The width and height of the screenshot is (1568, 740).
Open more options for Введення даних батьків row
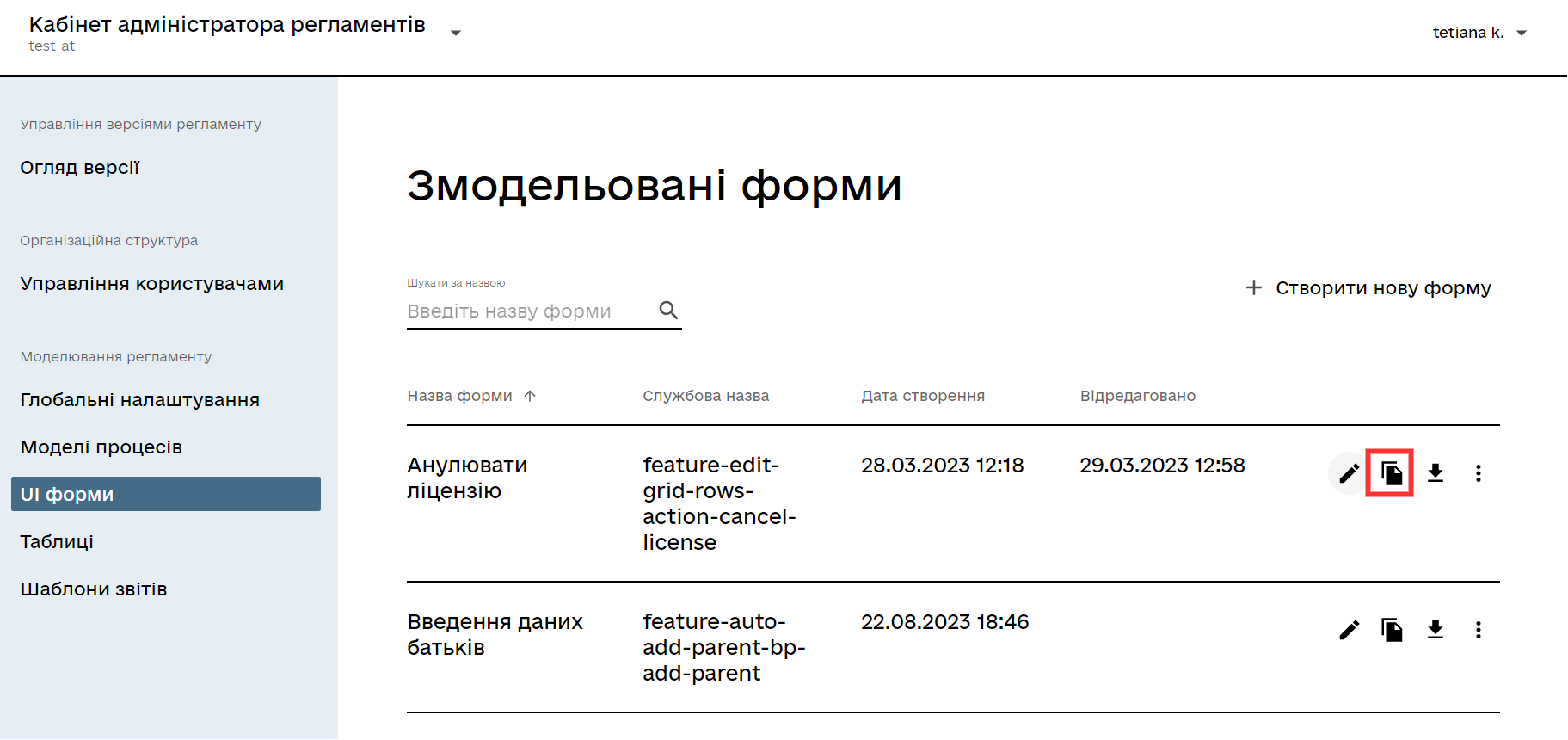point(1478,630)
